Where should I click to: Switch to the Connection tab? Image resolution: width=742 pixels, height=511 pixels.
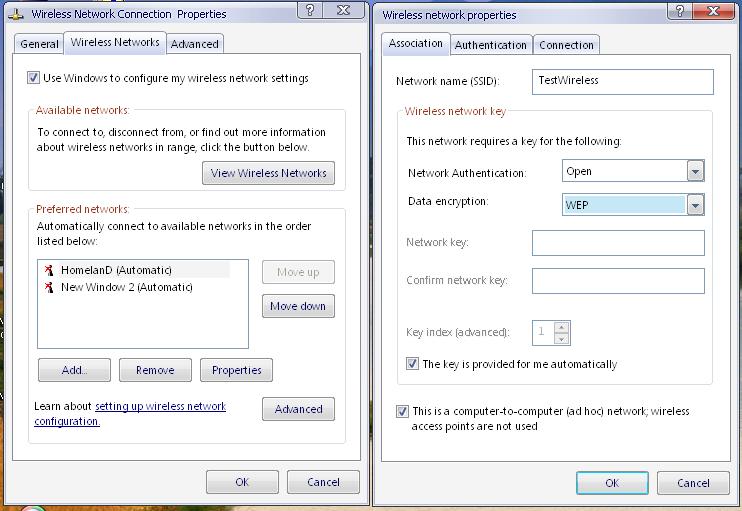pos(566,45)
